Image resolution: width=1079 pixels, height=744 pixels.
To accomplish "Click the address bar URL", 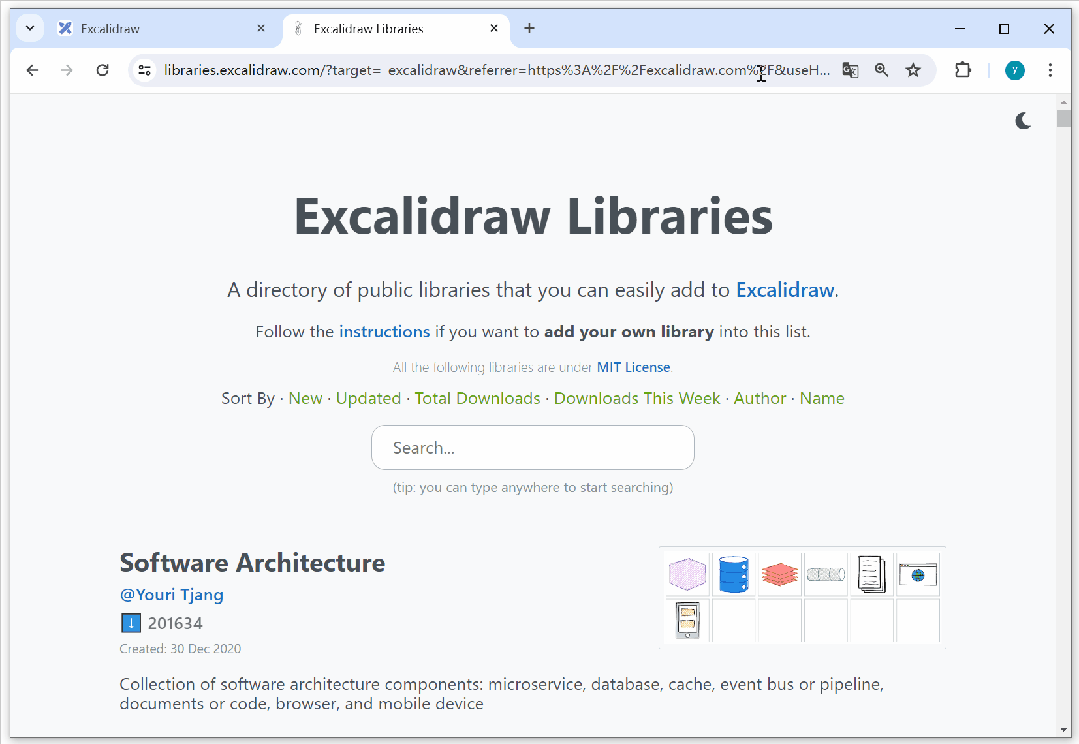I will 496,70.
